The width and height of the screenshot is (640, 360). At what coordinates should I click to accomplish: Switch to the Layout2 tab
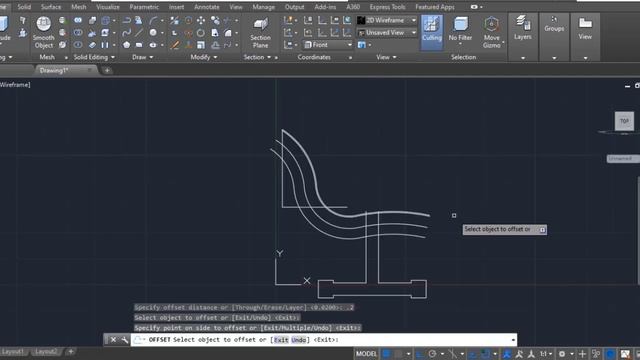[x=46, y=351]
